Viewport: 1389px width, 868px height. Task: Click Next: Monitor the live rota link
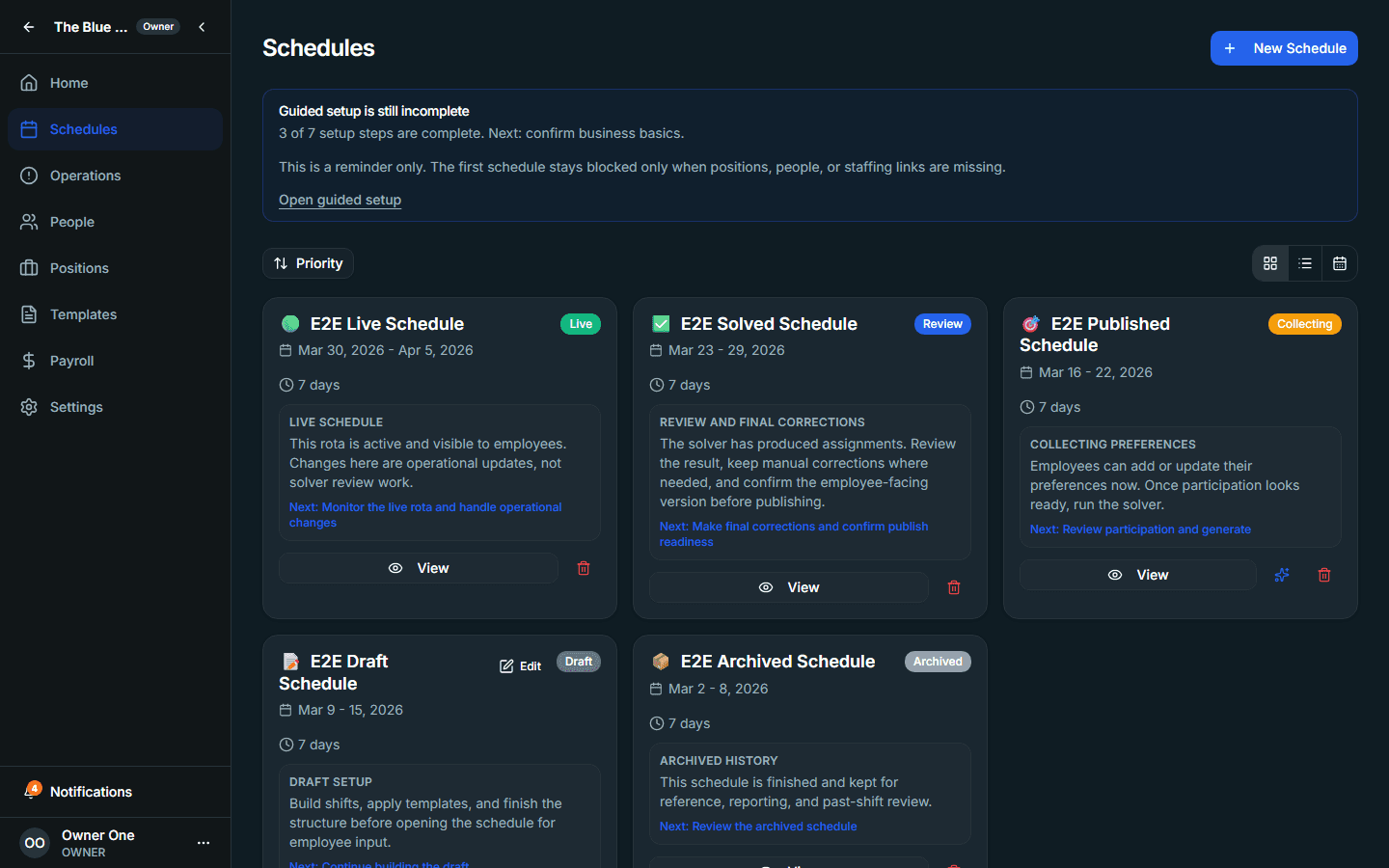[425, 515]
